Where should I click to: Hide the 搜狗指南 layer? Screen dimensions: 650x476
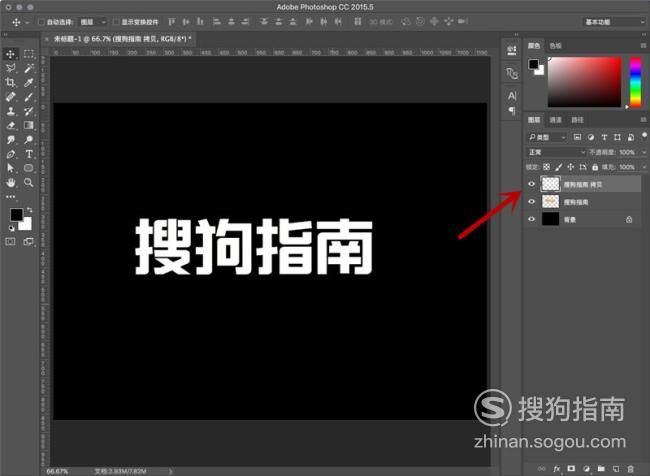click(531, 202)
